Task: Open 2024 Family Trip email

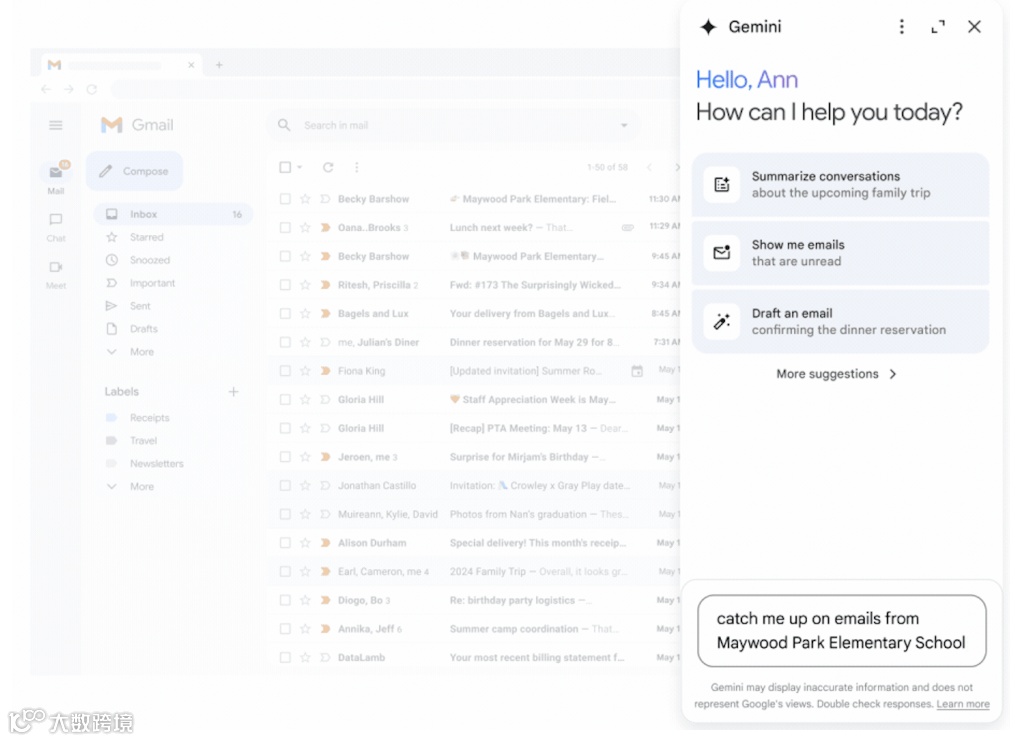Action: [x=474, y=572]
